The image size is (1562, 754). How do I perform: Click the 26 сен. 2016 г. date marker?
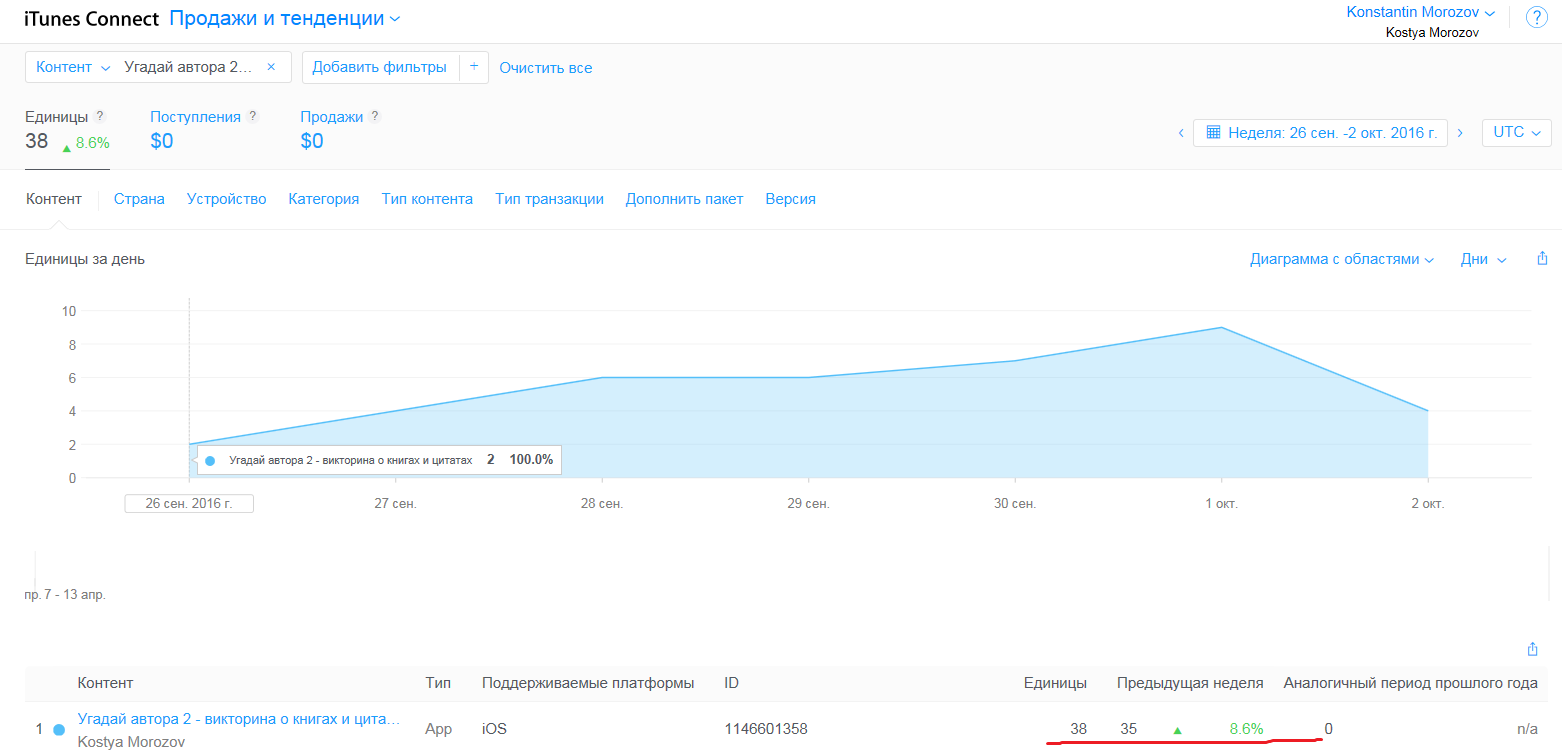point(189,503)
